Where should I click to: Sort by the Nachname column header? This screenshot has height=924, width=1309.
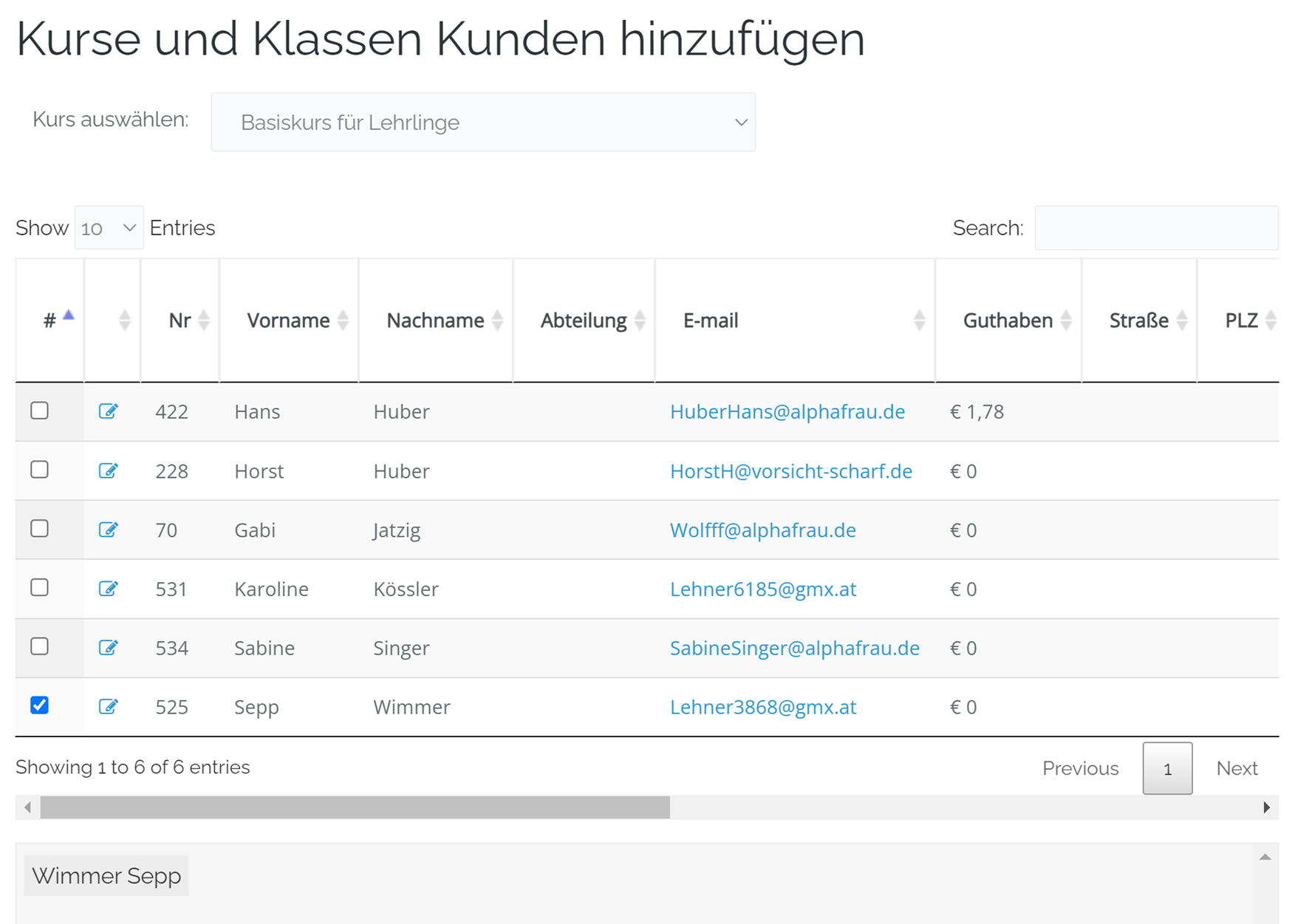435,321
